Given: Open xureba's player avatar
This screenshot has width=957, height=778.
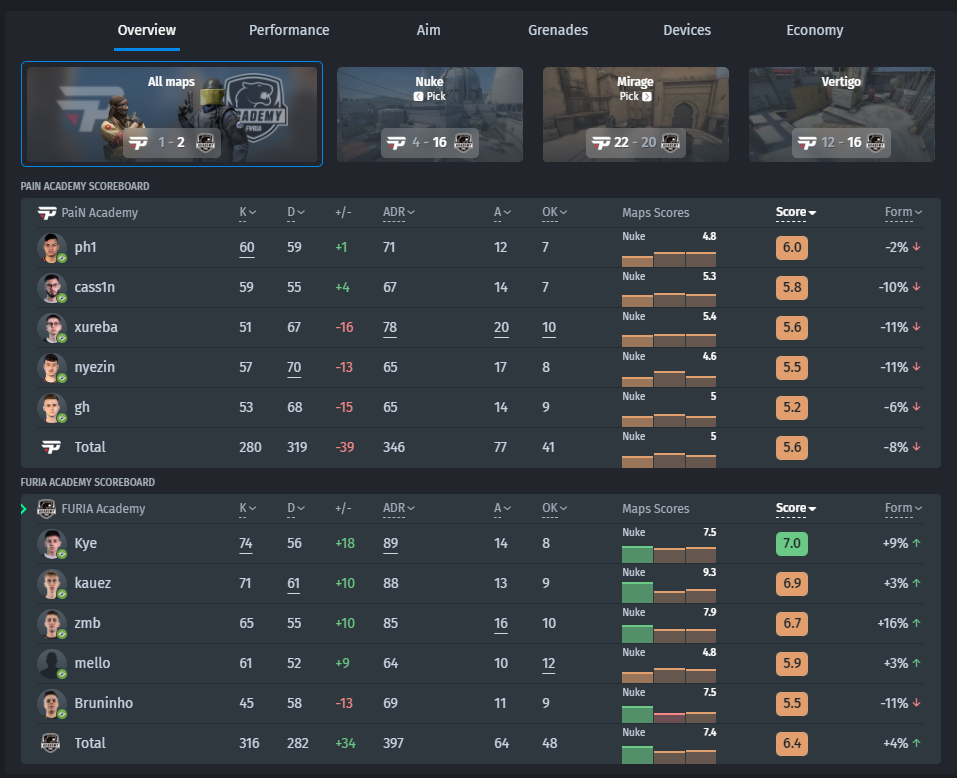Looking at the screenshot, I should tap(52, 328).
